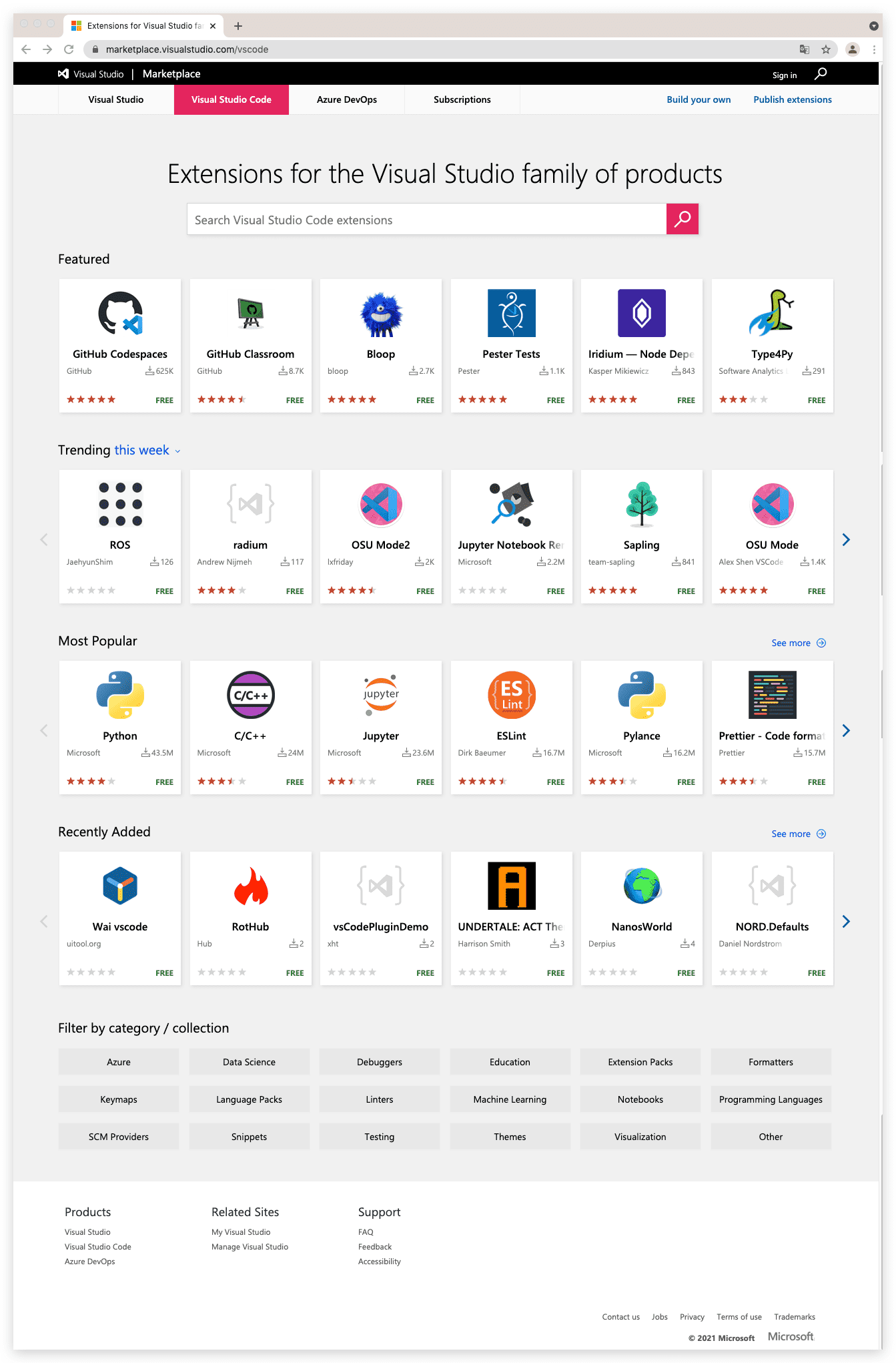Filter by the Programming Languages category
Viewport: 896px width, 1363px height.
(771, 1099)
